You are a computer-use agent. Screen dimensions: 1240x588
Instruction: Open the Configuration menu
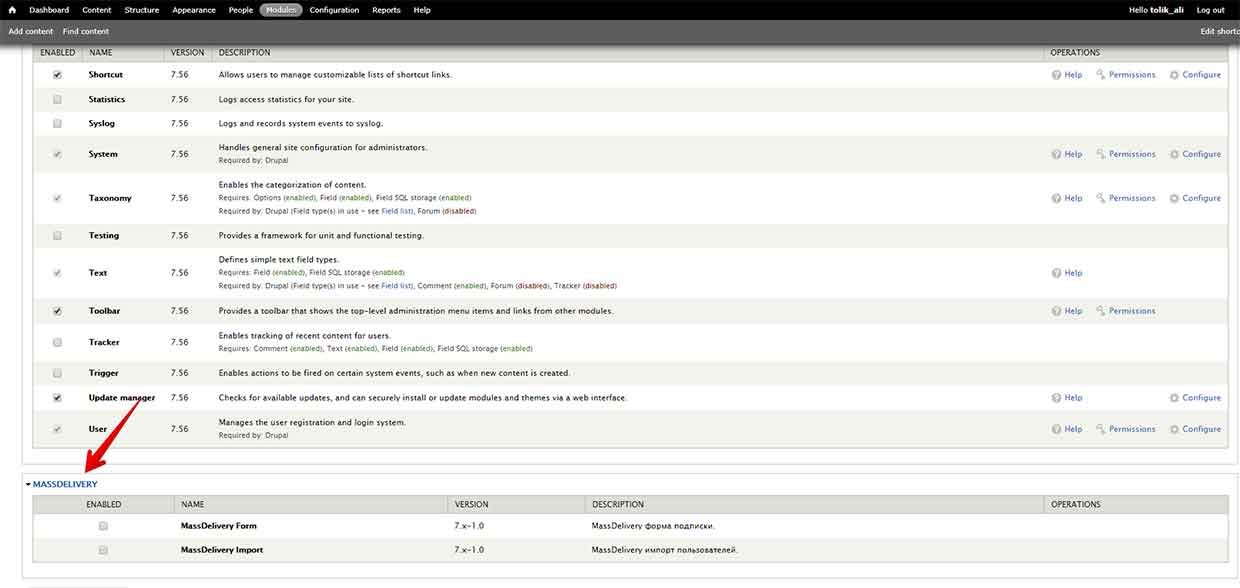(334, 10)
